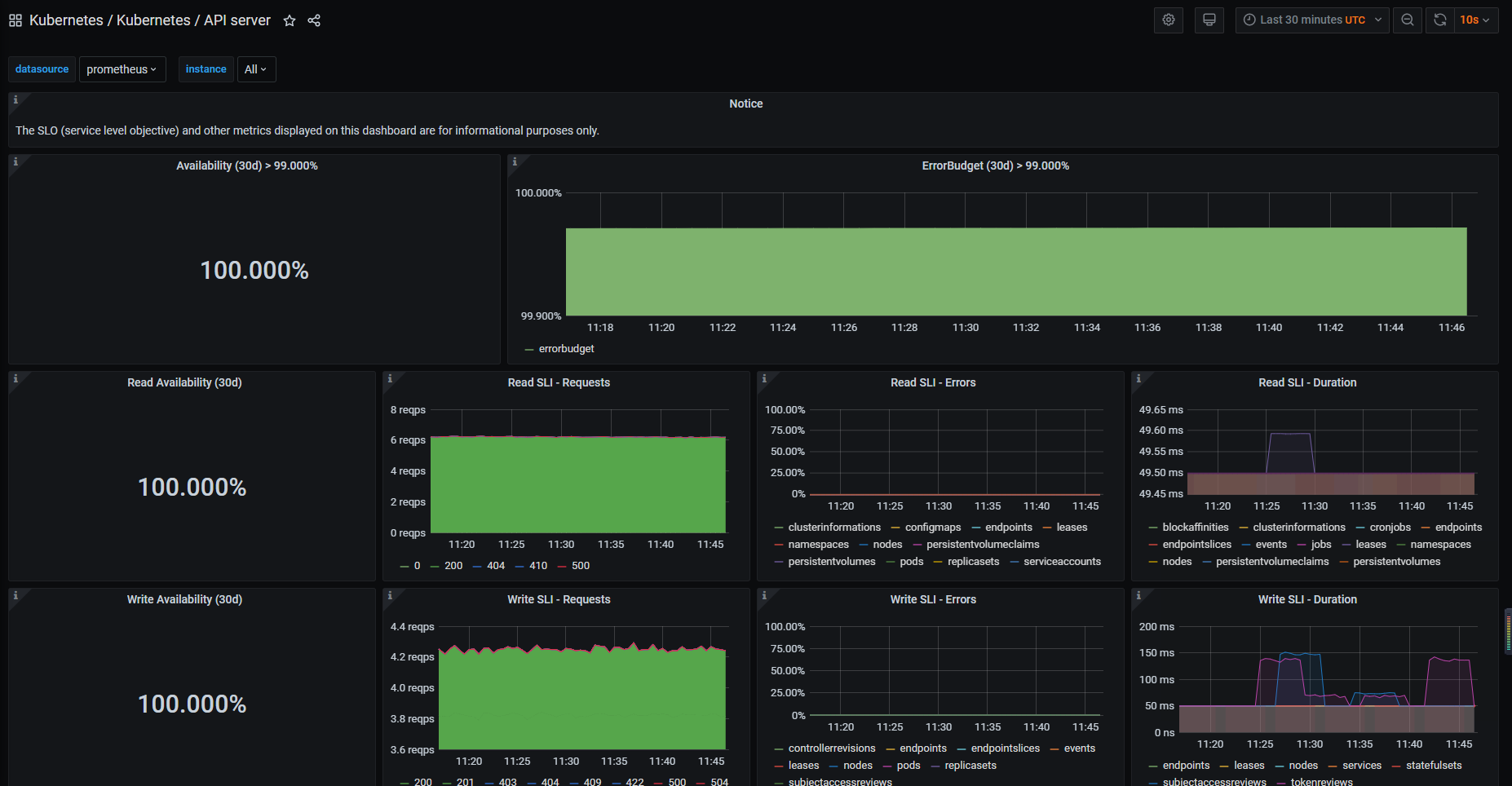Refresh the dashboard now
Image resolution: width=1512 pixels, height=786 pixels.
coord(1440,20)
